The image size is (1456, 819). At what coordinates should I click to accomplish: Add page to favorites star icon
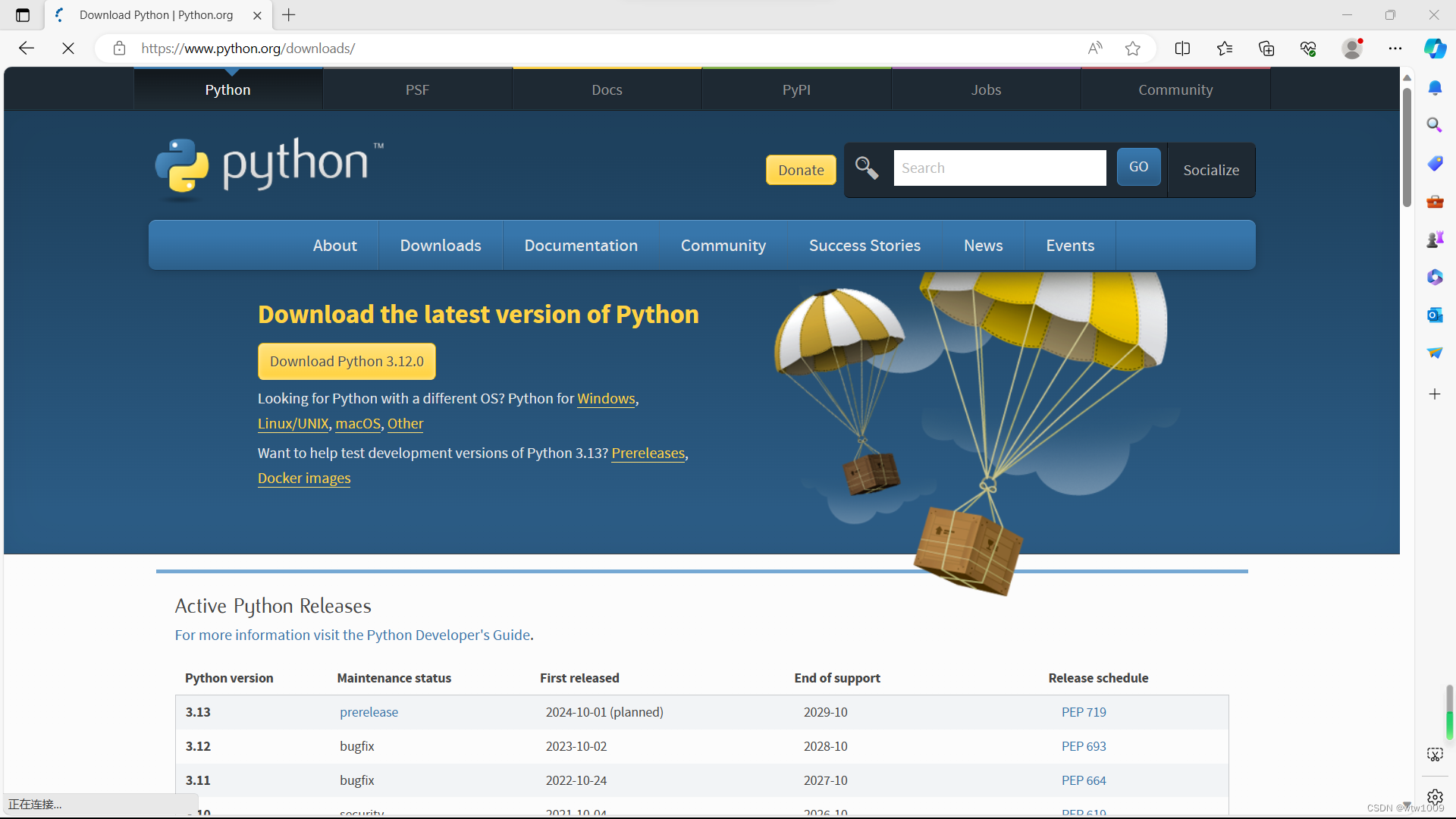click(x=1133, y=49)
